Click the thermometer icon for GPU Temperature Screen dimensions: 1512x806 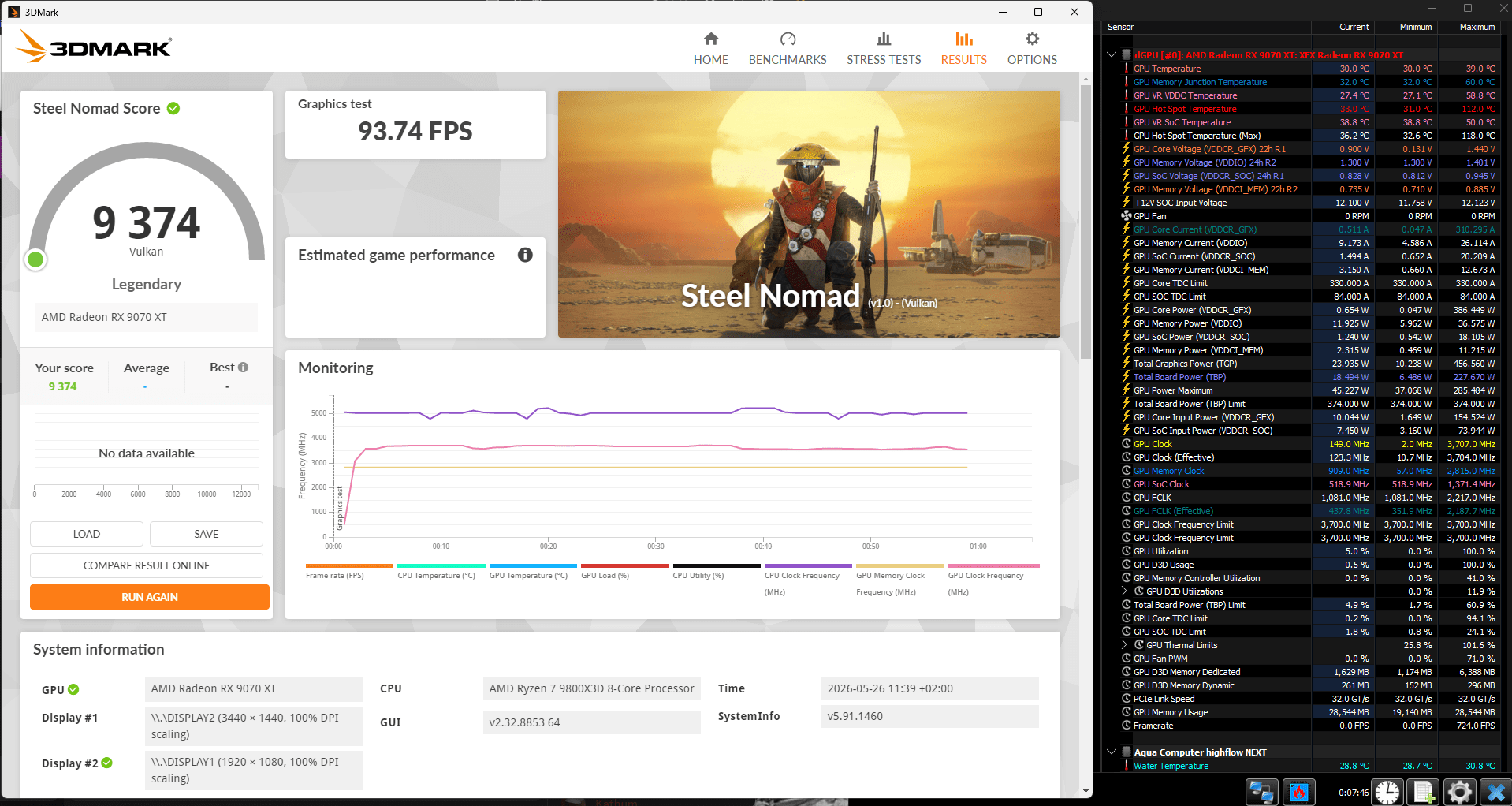1127,69
